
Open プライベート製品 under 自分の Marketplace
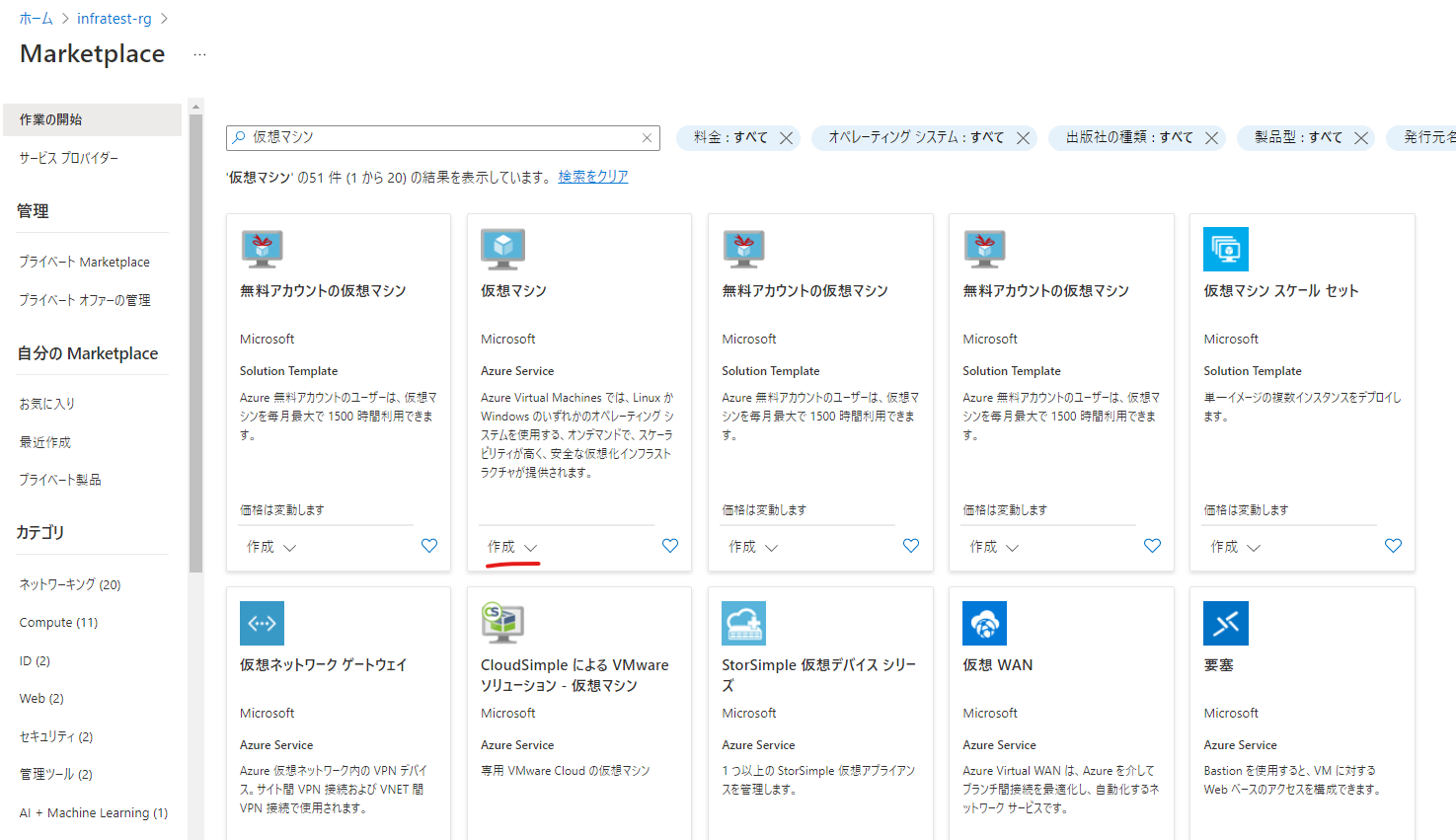[x=60, y=480]
